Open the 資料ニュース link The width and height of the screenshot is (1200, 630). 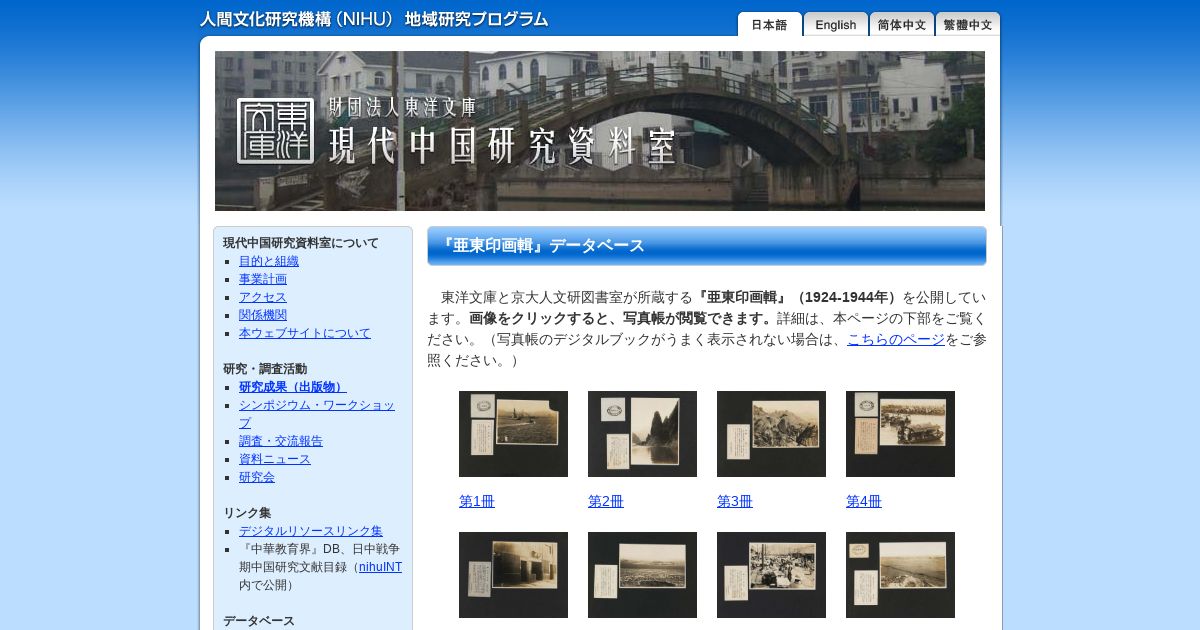pos(275,459)
